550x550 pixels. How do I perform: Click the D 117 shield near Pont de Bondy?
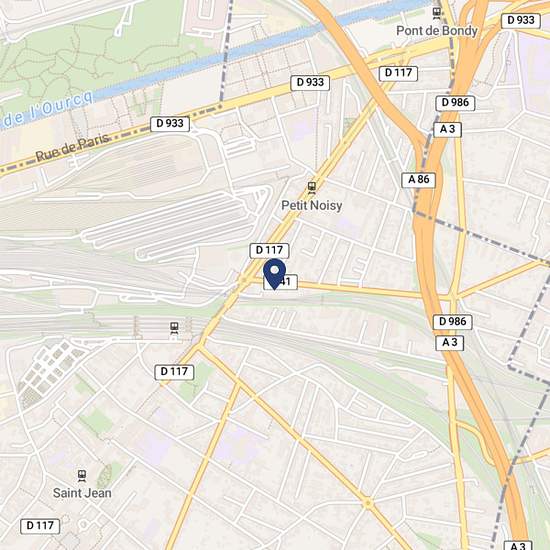398,73
